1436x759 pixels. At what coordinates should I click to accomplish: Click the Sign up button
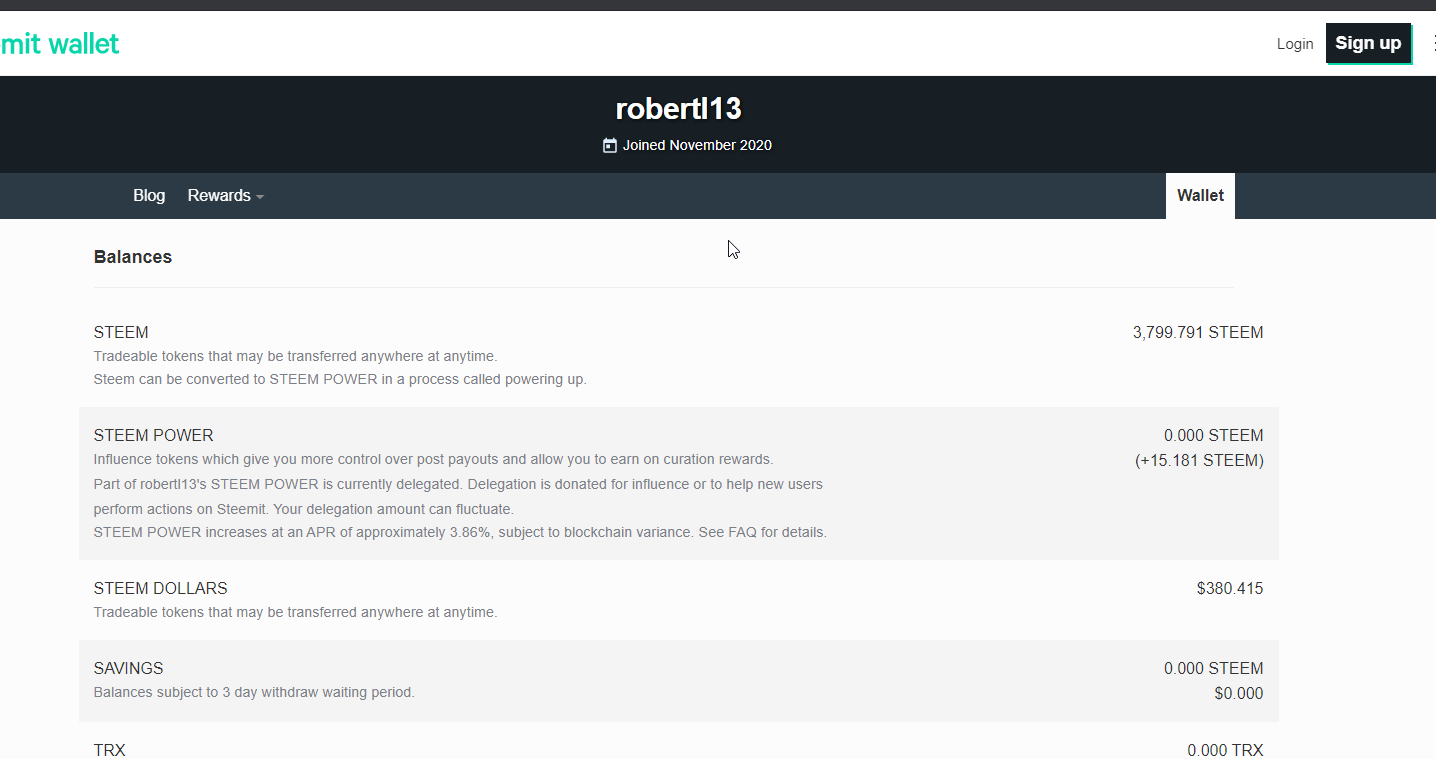click(x=1368, y=43)
